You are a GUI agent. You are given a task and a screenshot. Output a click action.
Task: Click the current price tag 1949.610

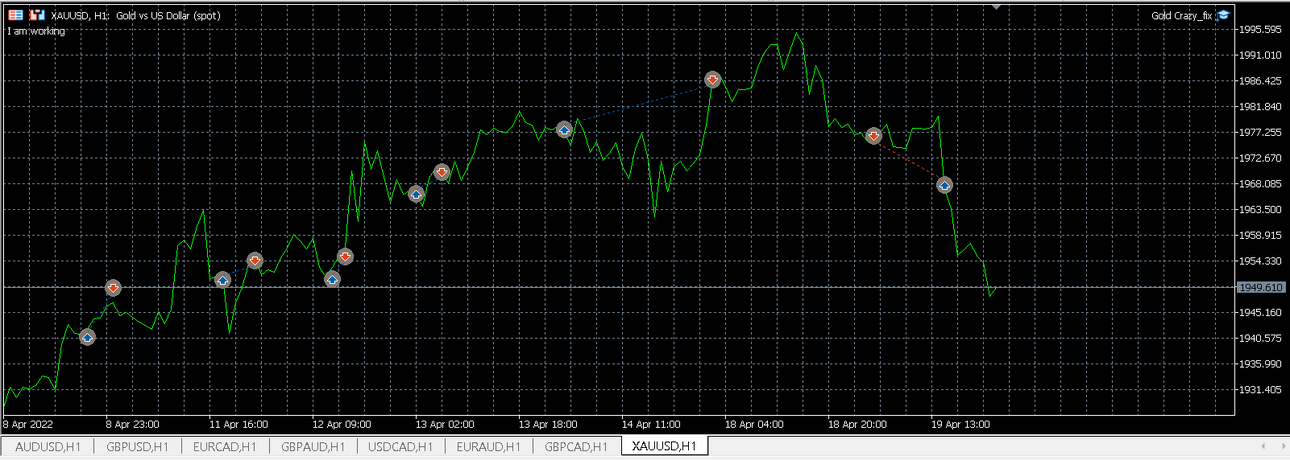[x=1260, y=288]
